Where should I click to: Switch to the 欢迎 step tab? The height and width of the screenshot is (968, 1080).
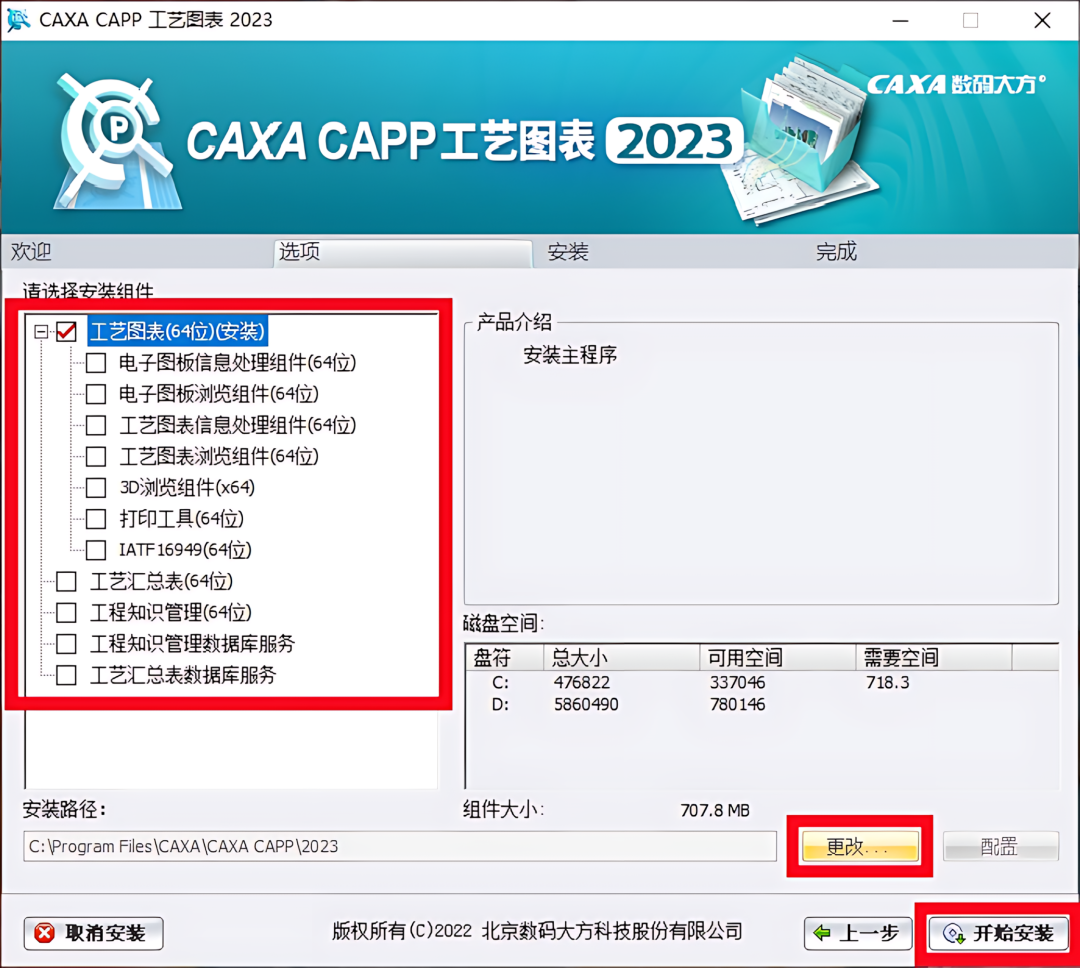31,251
